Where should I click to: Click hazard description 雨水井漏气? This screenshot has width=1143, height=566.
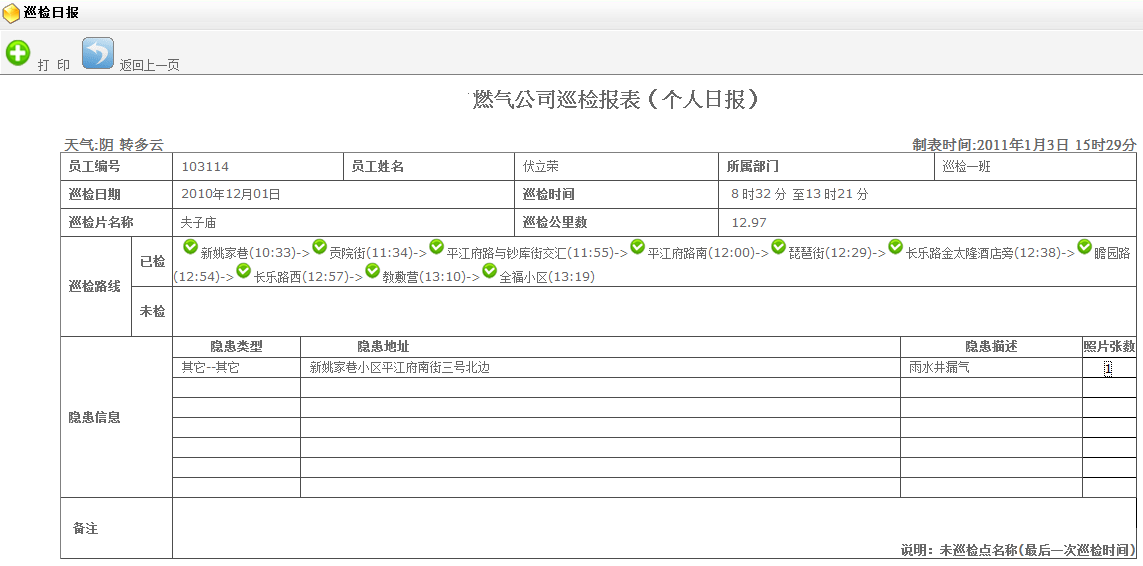point(939,368)
